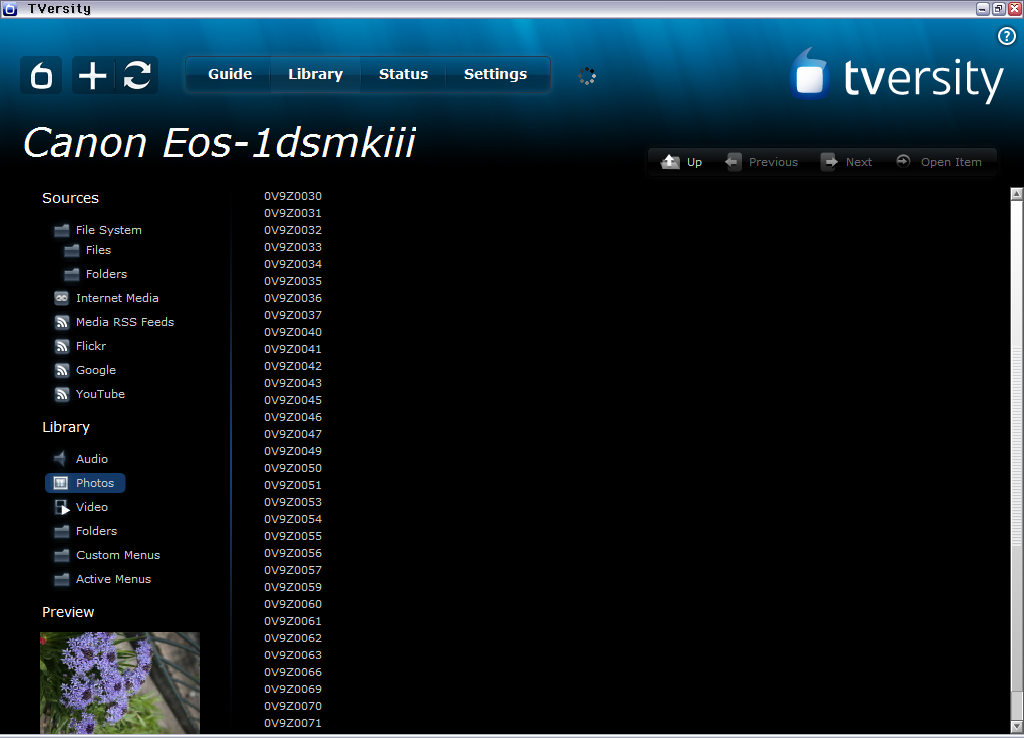
Task: Click the Video play icon
Action: [x=62, y=507]
